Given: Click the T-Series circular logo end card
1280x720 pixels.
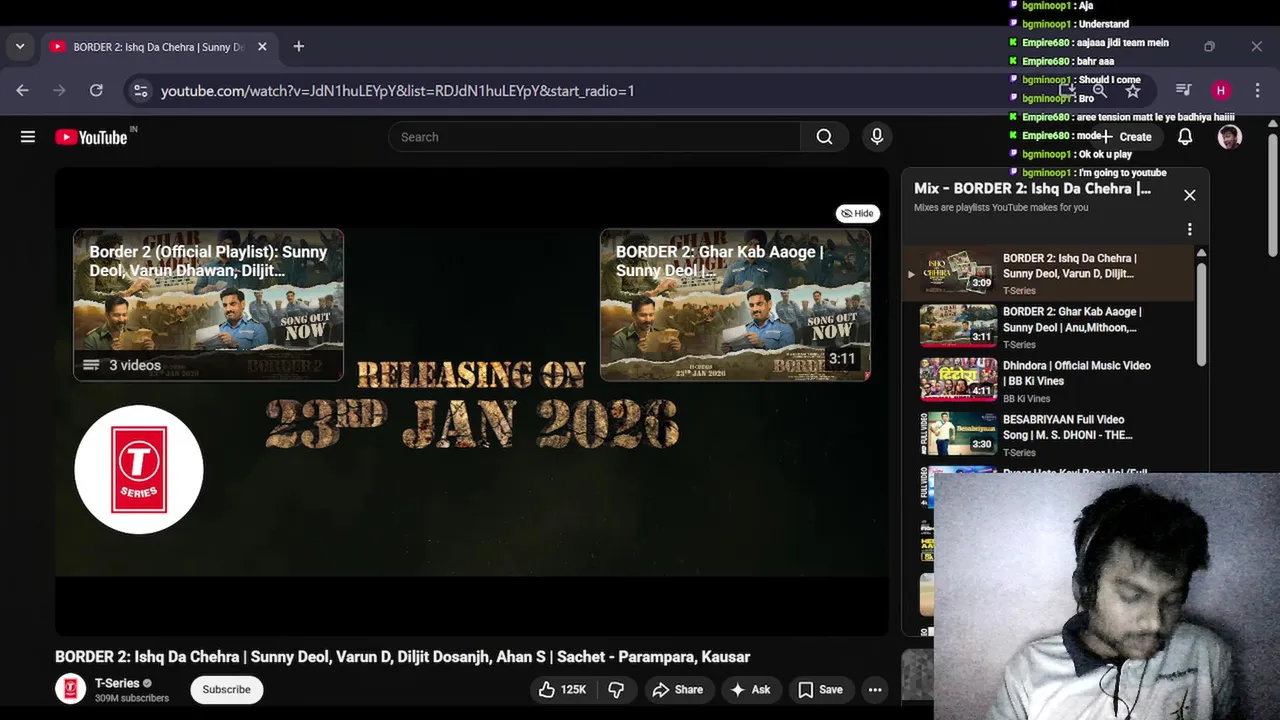Looking at the screenshot, I should coord(139,469).
